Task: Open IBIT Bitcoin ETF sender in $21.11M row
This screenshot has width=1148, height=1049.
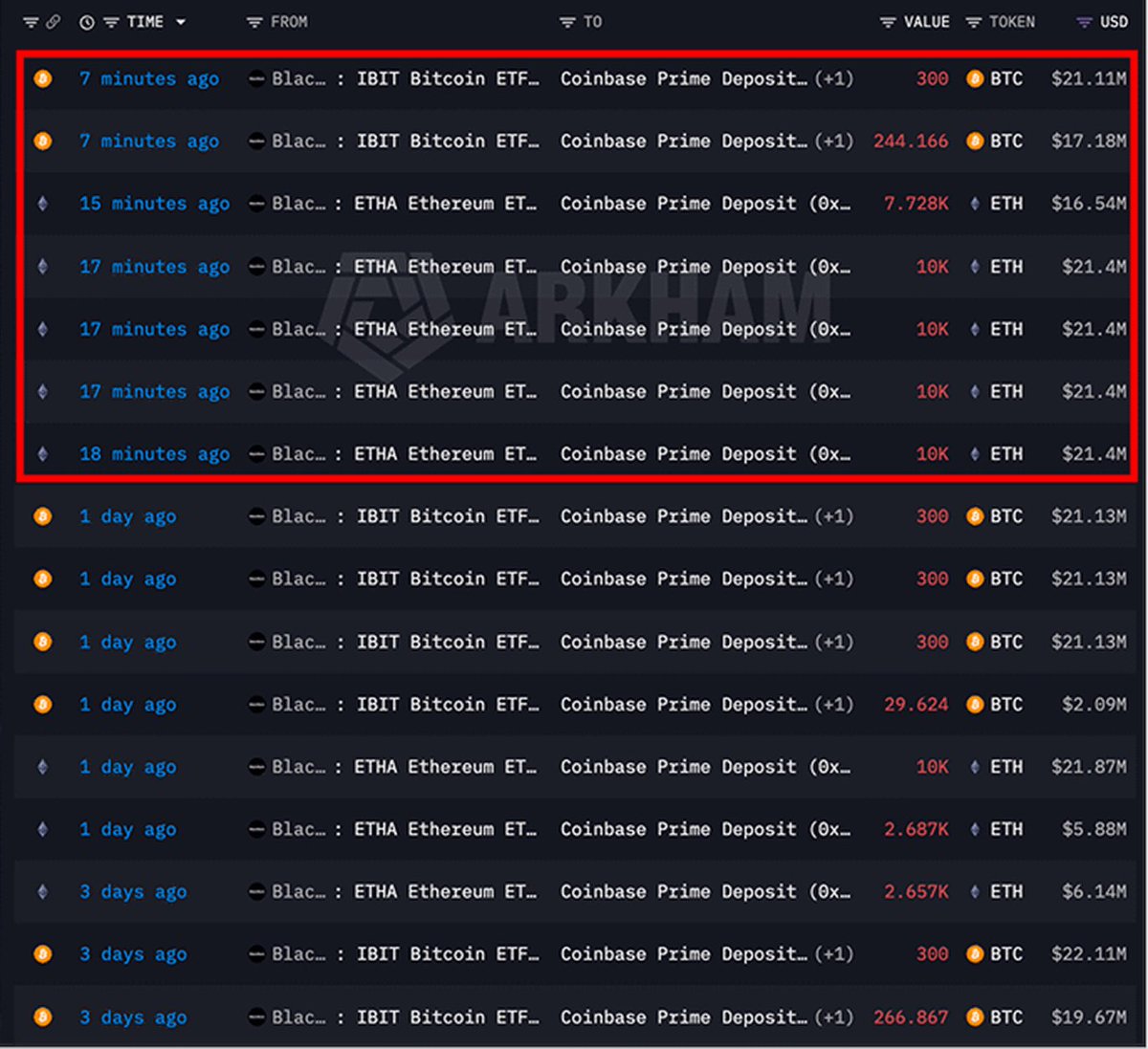Action: point(448,78)
